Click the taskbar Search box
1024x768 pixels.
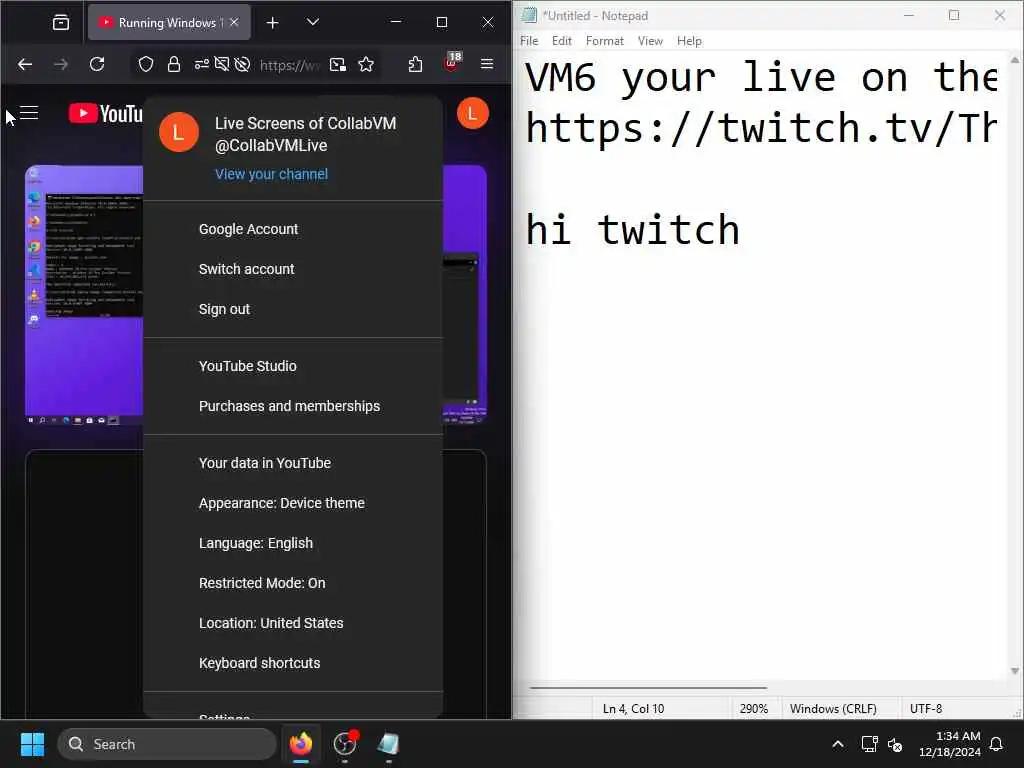point(167,744)
